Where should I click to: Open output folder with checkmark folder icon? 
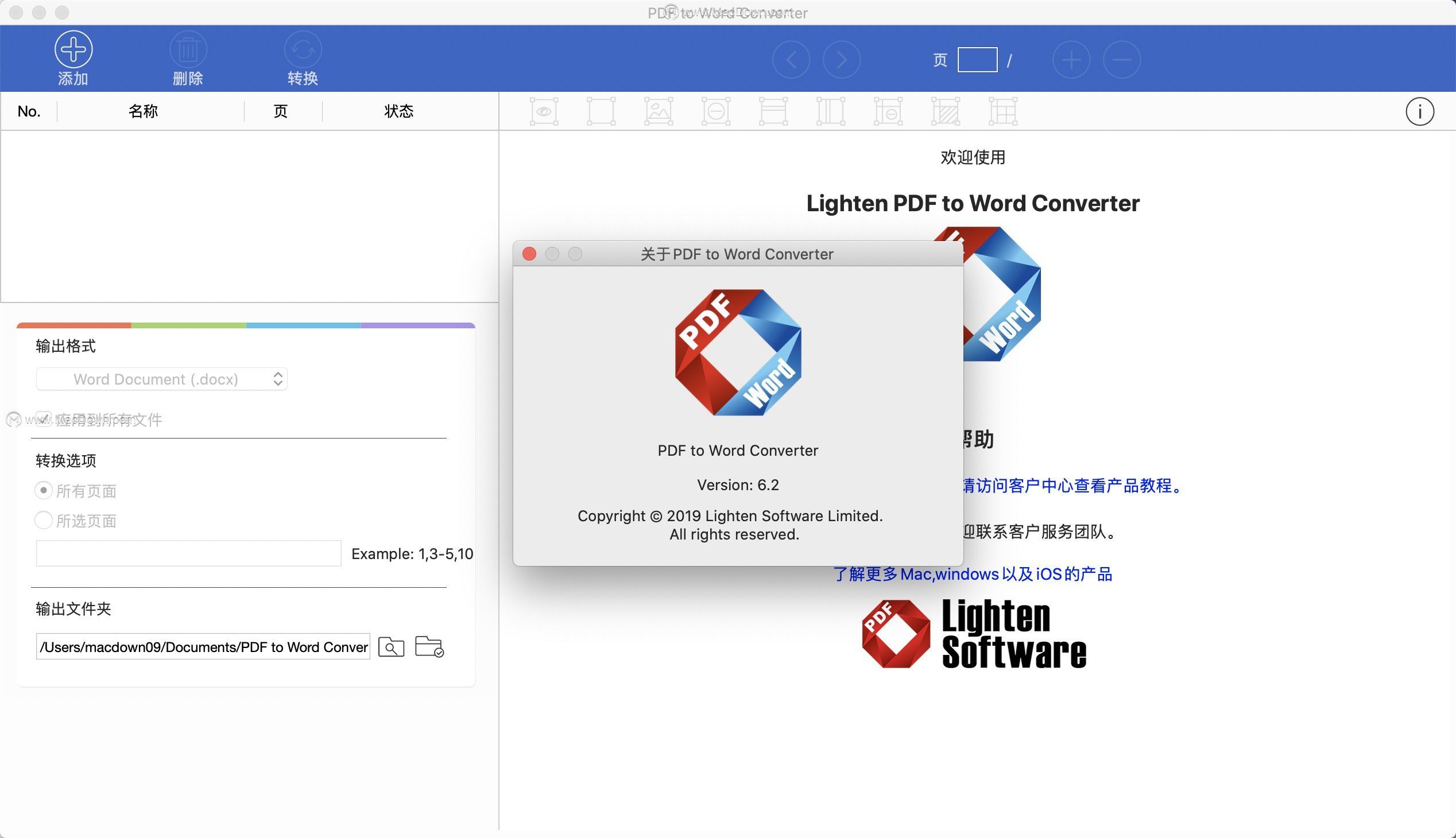(429, 646)
